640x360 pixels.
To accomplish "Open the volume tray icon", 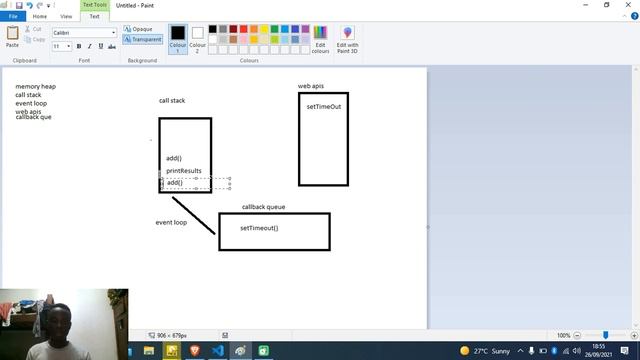I will [x=577, y=351].
